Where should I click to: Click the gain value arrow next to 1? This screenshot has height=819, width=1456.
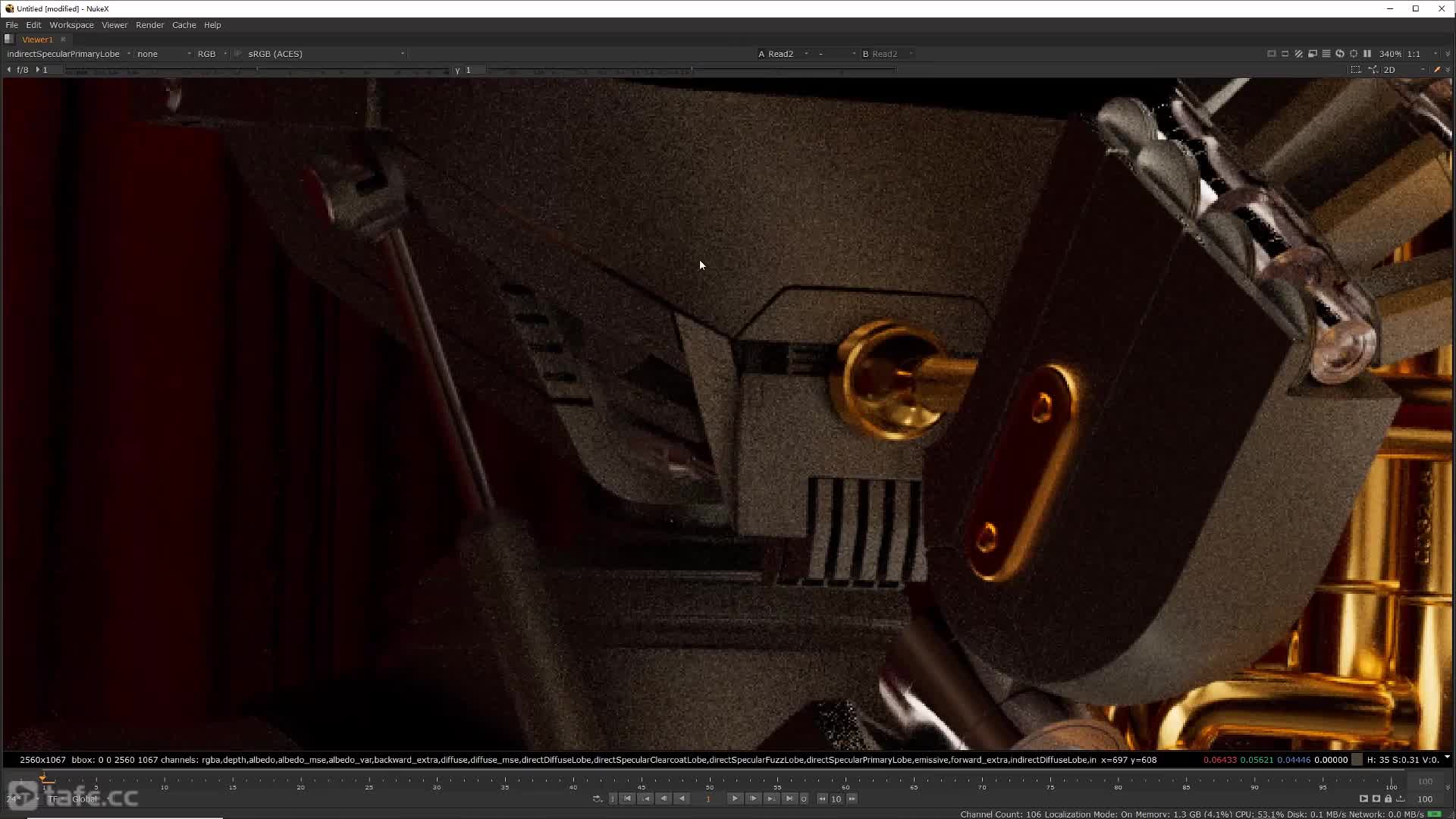[x=37, y=70]
